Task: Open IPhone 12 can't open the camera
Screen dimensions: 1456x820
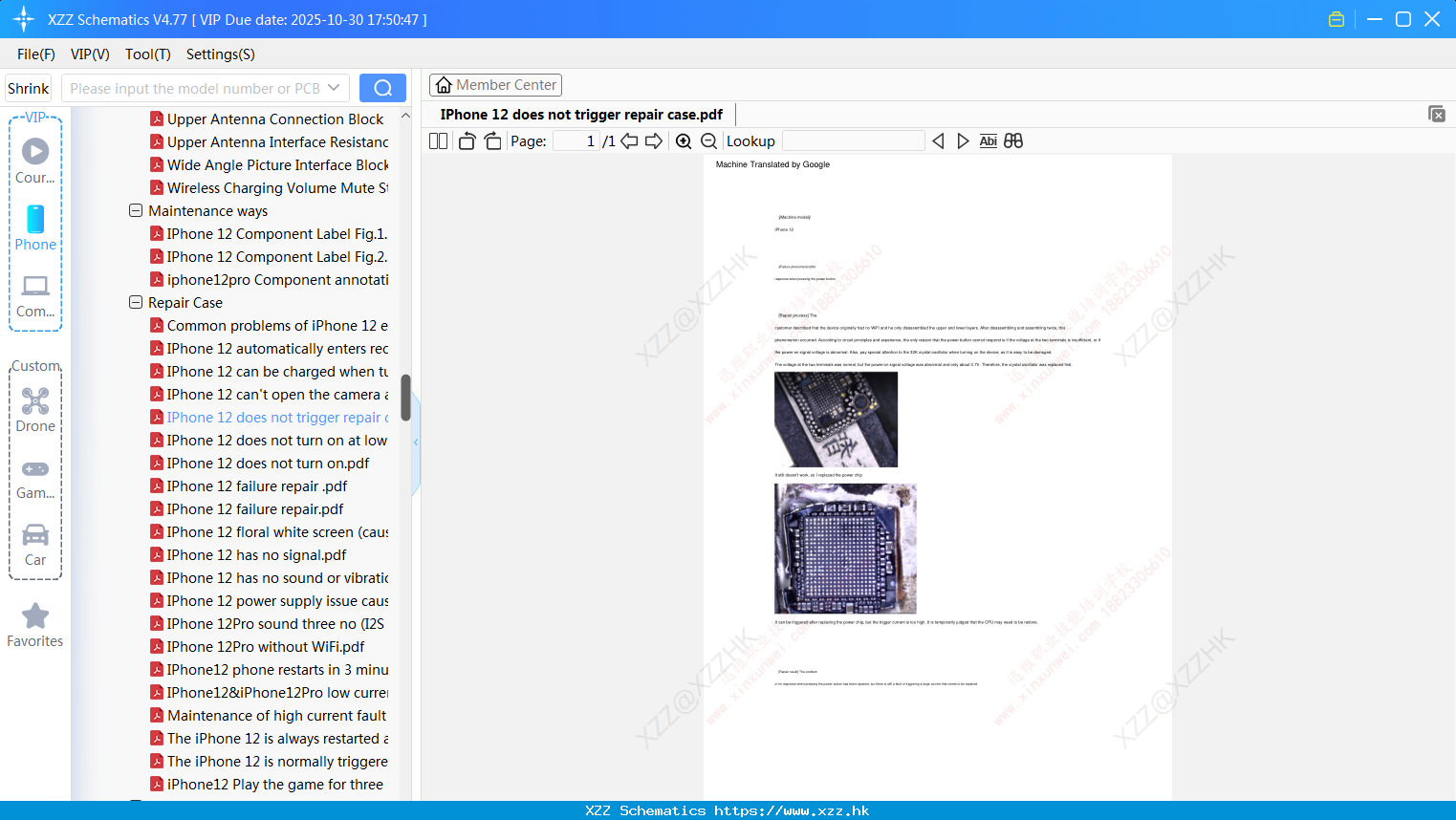Action: 270,394
